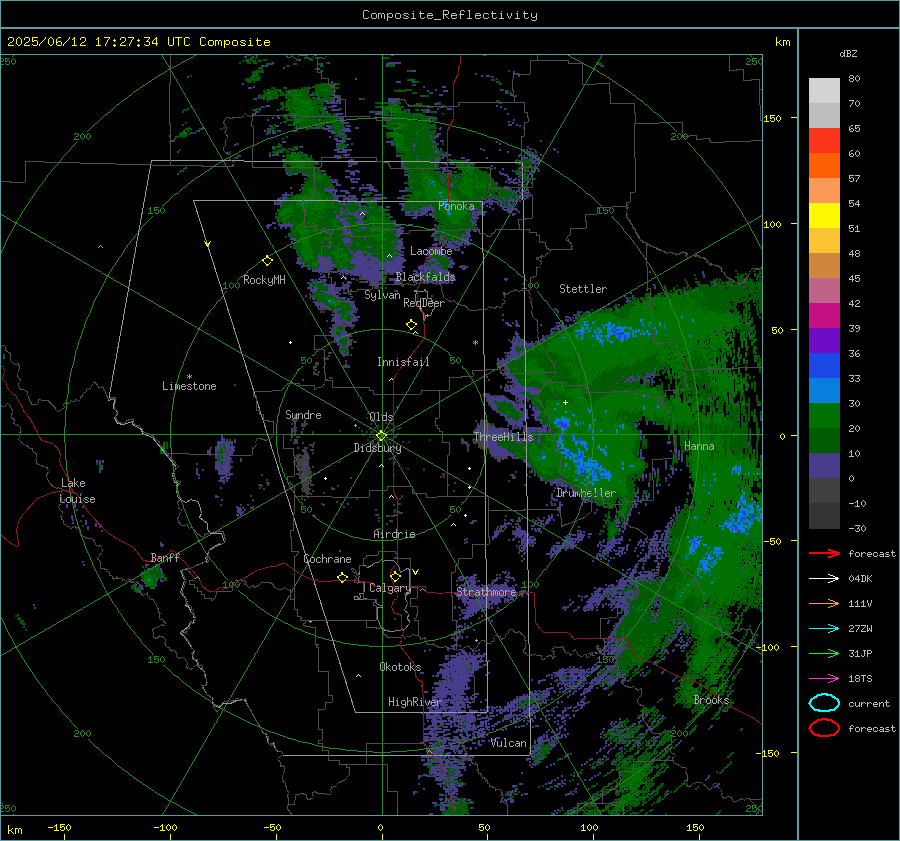The height and width of the screenshot is (841, 900).
Task: Click the Ponoka city label
Action: 456,206
